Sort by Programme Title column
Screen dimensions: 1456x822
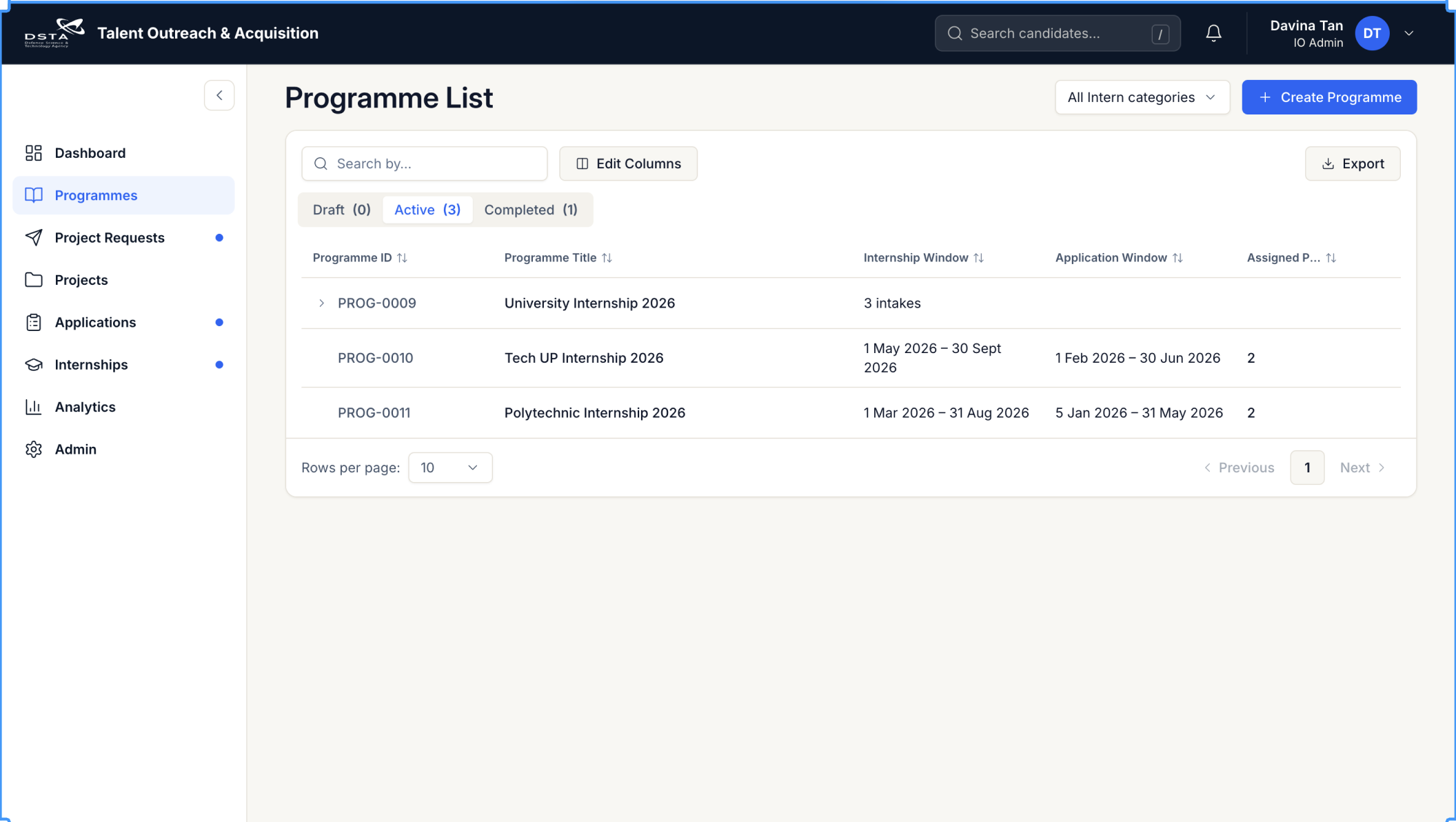(607, 258)
